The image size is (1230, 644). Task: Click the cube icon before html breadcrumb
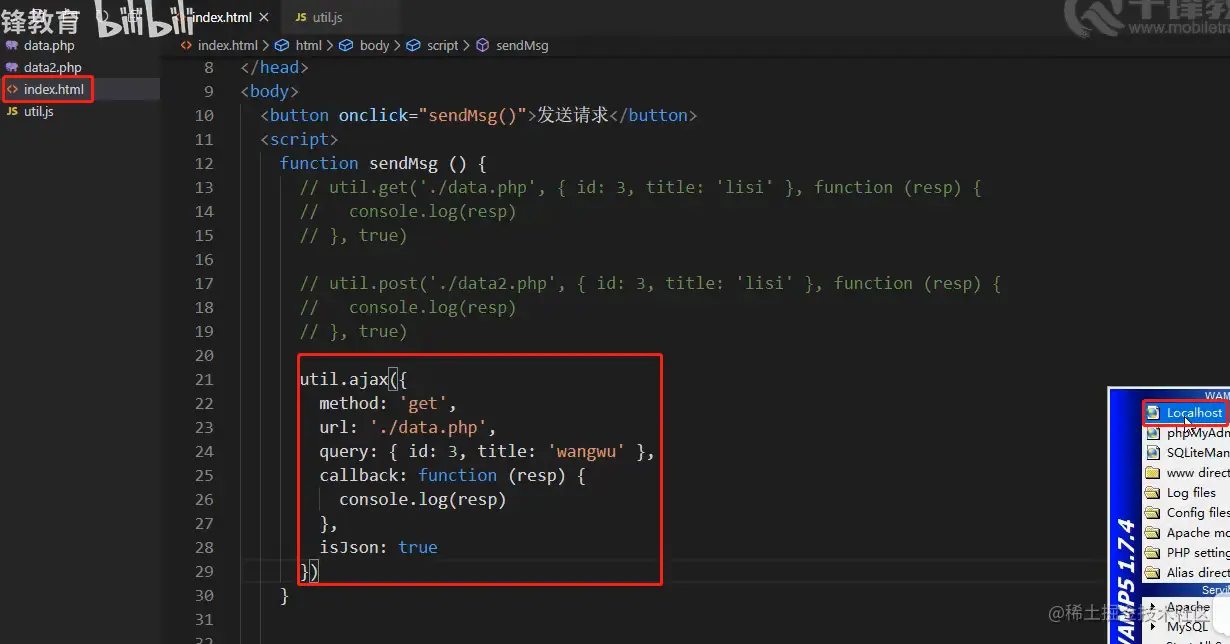coord(282,45)
